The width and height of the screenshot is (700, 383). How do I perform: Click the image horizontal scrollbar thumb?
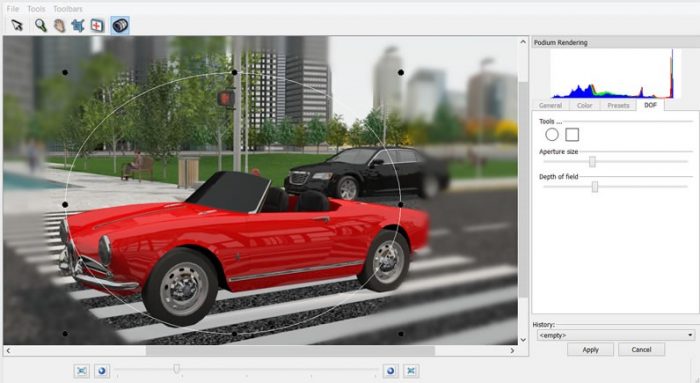[x=290, y=350]
